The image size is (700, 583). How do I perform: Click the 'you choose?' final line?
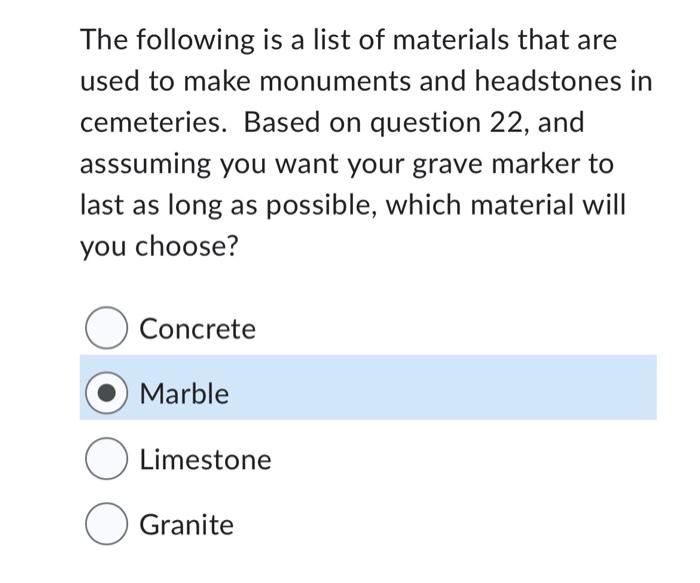point(159,246)
